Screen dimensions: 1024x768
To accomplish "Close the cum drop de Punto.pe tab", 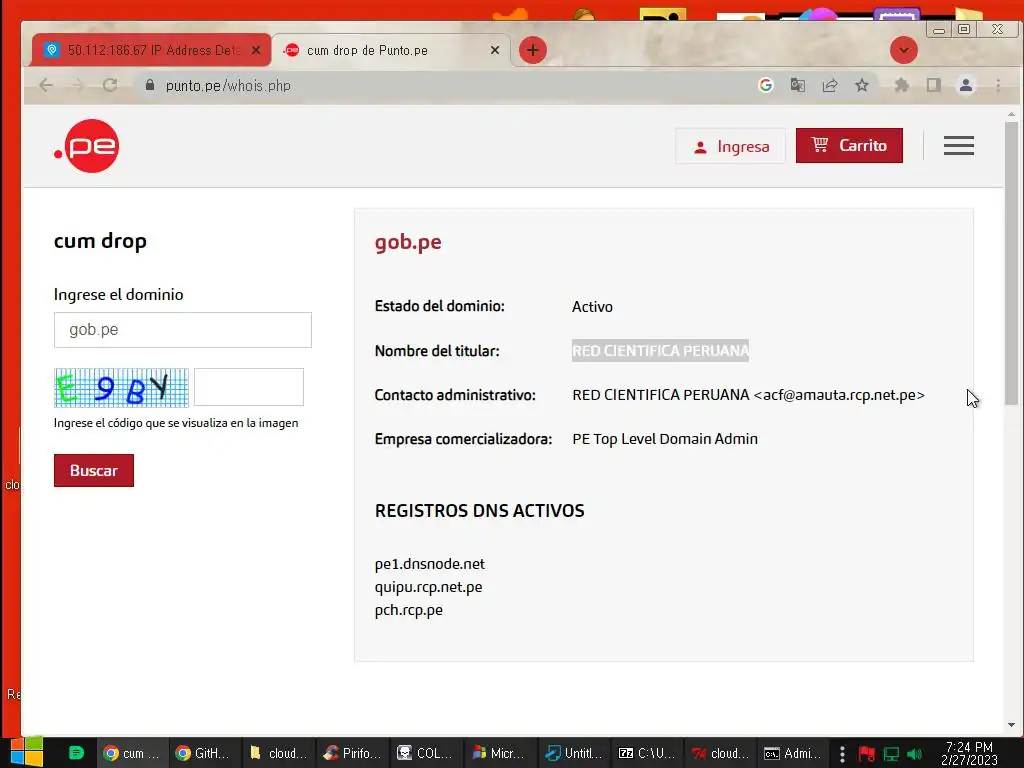I will 495,50.
